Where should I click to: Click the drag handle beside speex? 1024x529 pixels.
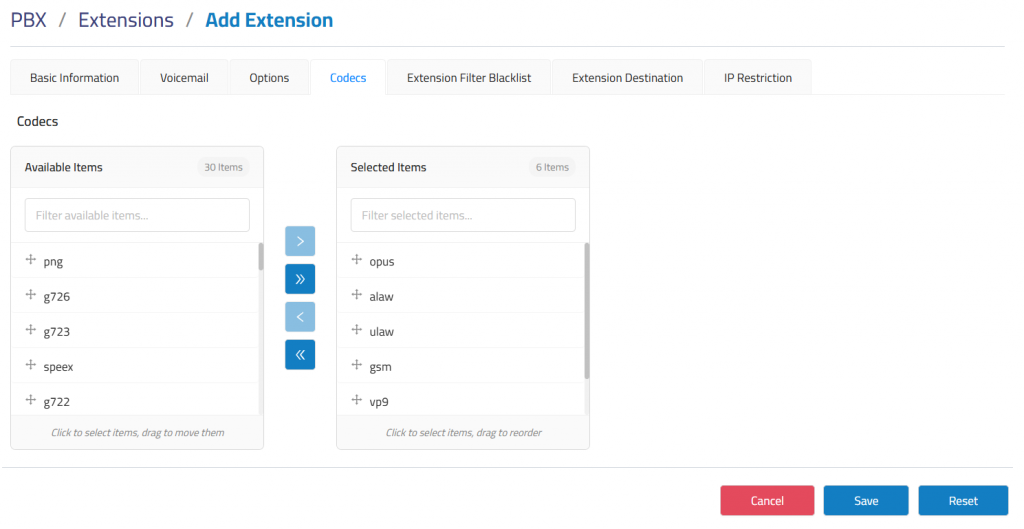pyautogui.click(x=31, y=366)
